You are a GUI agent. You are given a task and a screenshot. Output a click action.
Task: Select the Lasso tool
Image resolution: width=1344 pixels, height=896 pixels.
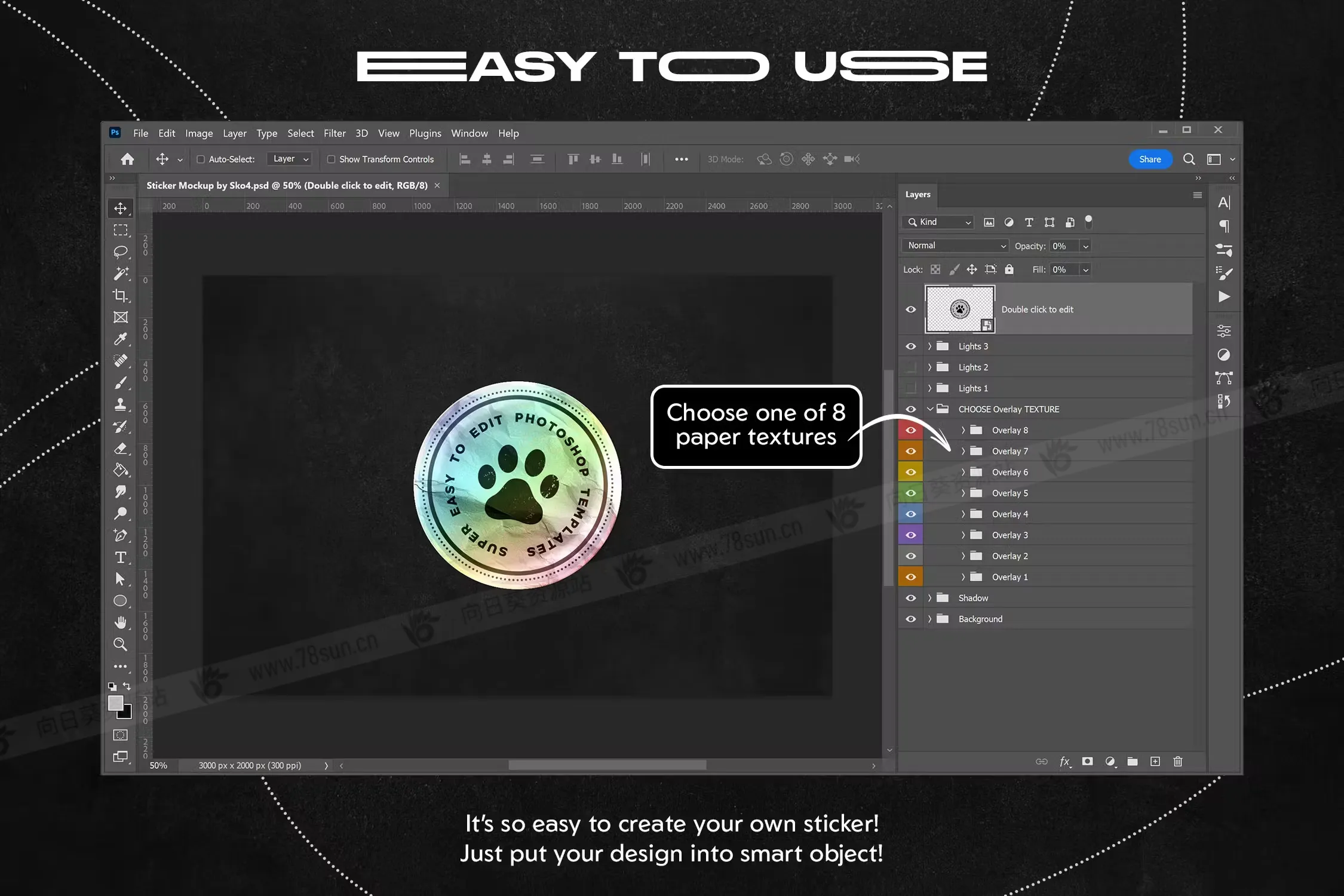coord(120,251)
